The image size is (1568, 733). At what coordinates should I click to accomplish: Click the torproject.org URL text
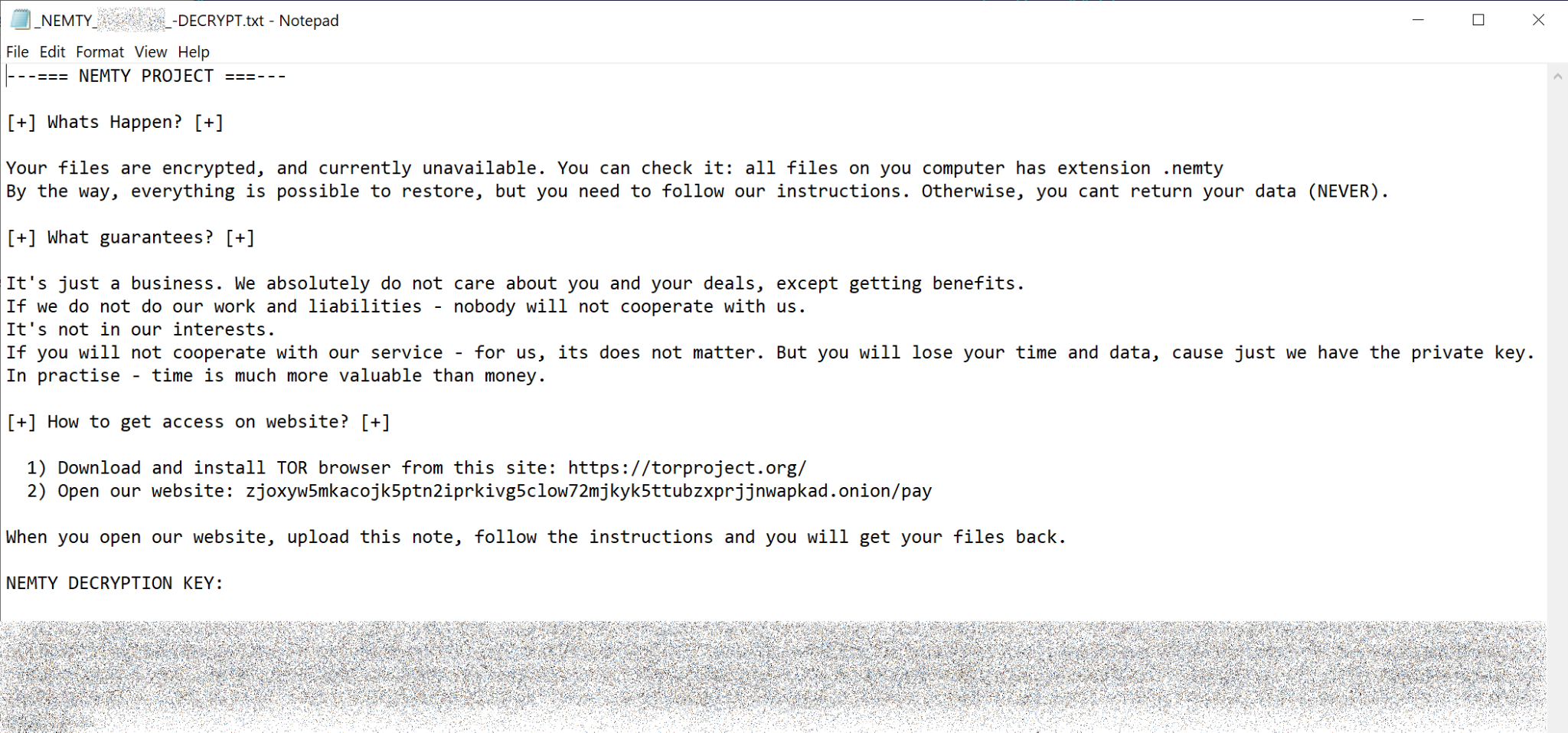pos(687,468)
